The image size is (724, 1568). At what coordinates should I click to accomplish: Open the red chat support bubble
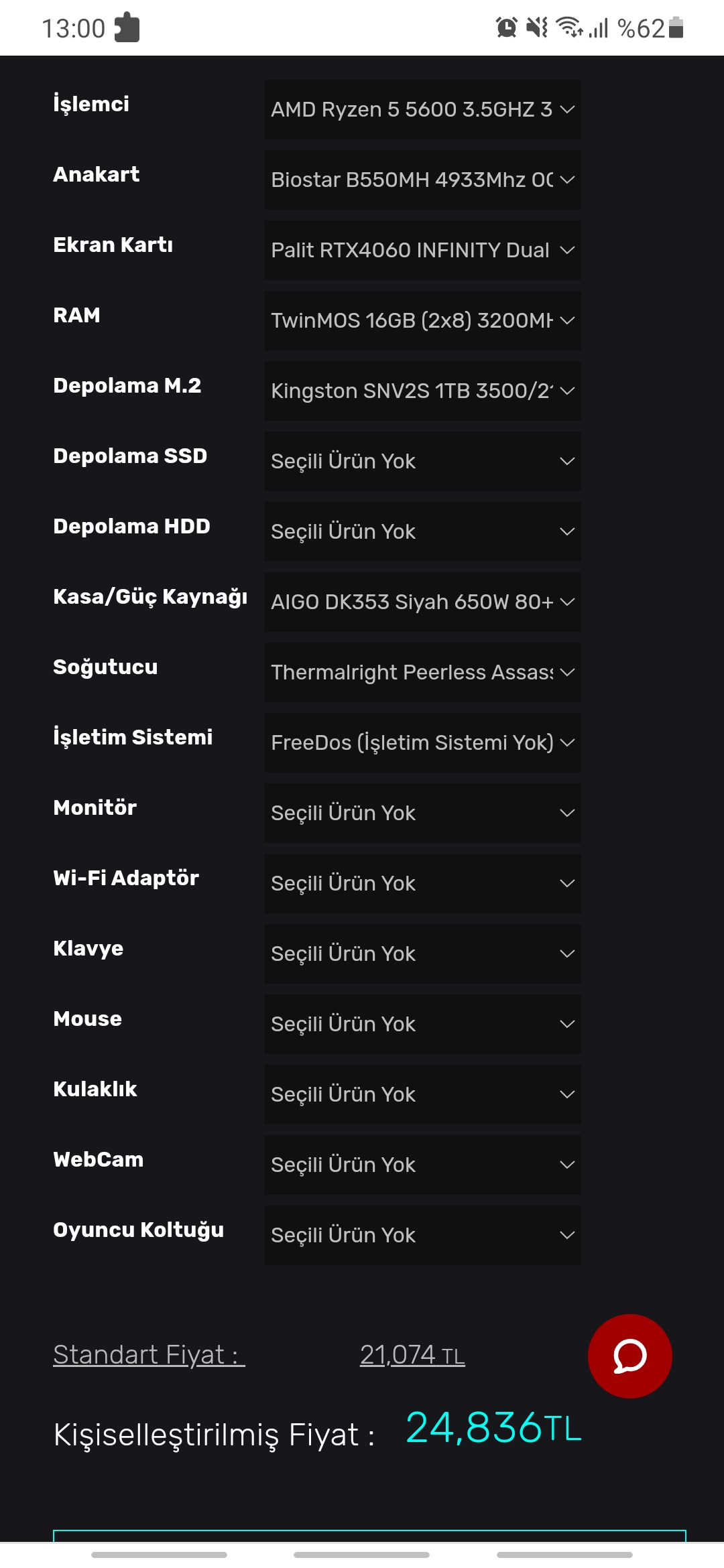coord(629,1356)
